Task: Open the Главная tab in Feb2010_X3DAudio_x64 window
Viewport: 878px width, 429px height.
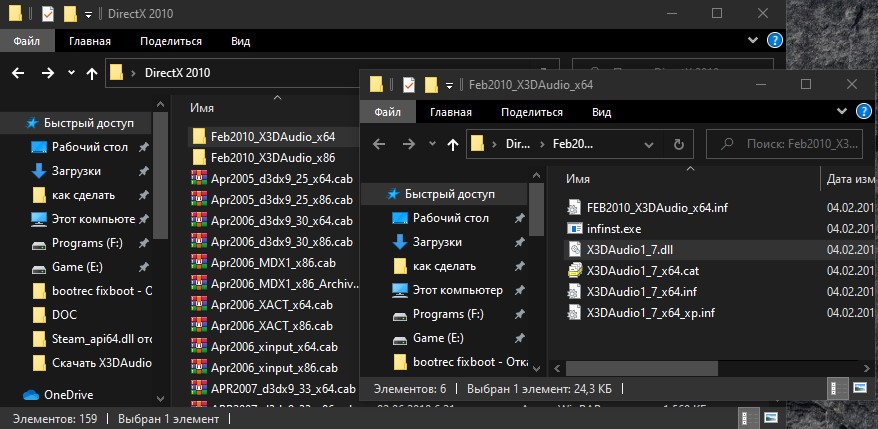Action: [451, 112]
